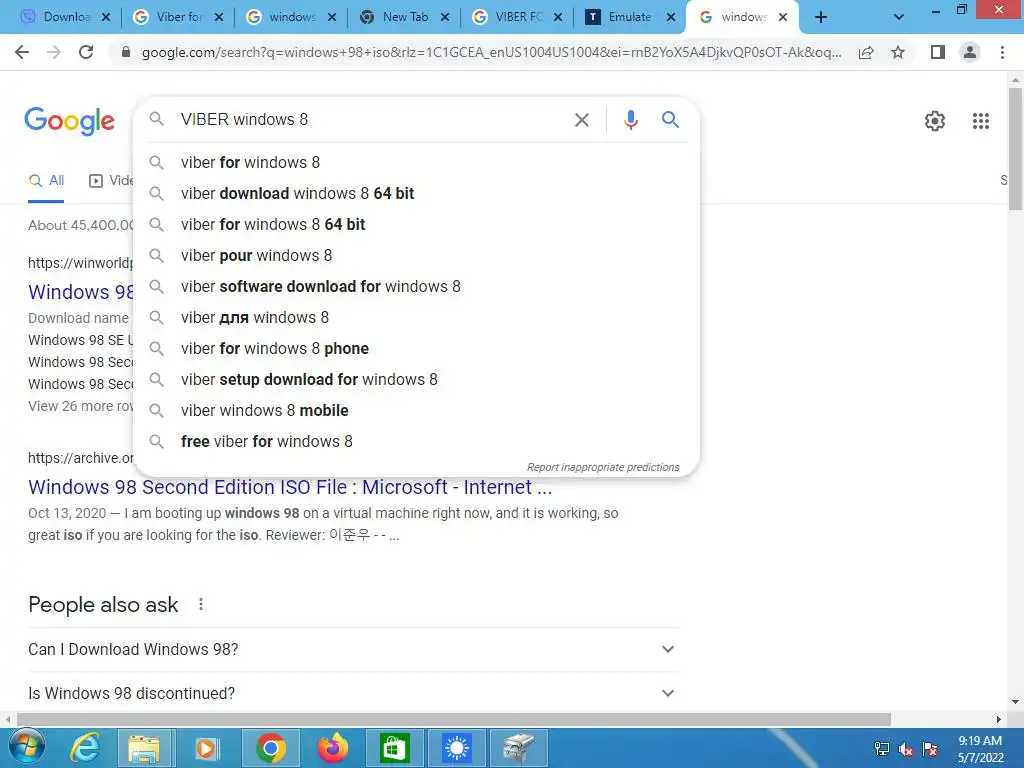
Task: Close the Viber for tab
Action: pyautogui.click(x=219, y=18)
